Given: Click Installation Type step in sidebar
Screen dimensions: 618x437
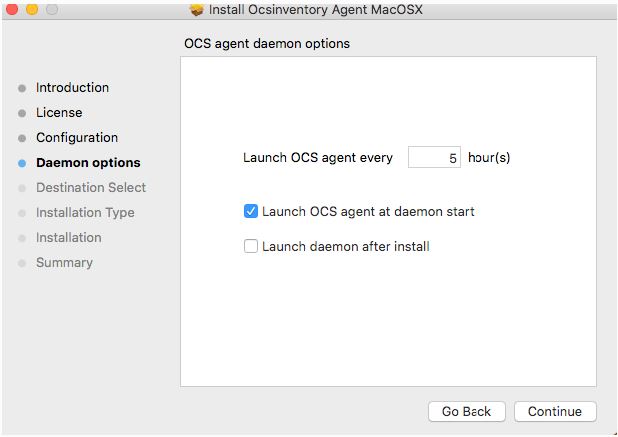Looking at the screenshot, I should tap(85, 213).
